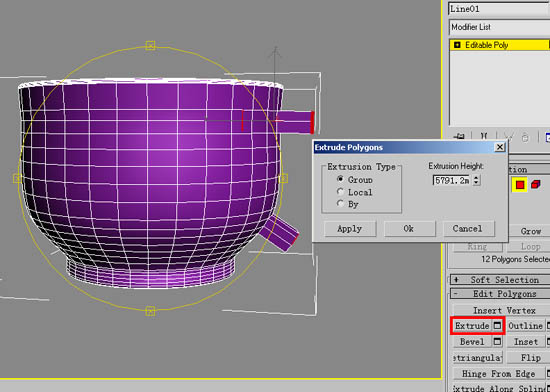The width and height of the screenshot is (550, 392).
Task: Select the Polygon sub-object level icon
Action: click(520, 185)
